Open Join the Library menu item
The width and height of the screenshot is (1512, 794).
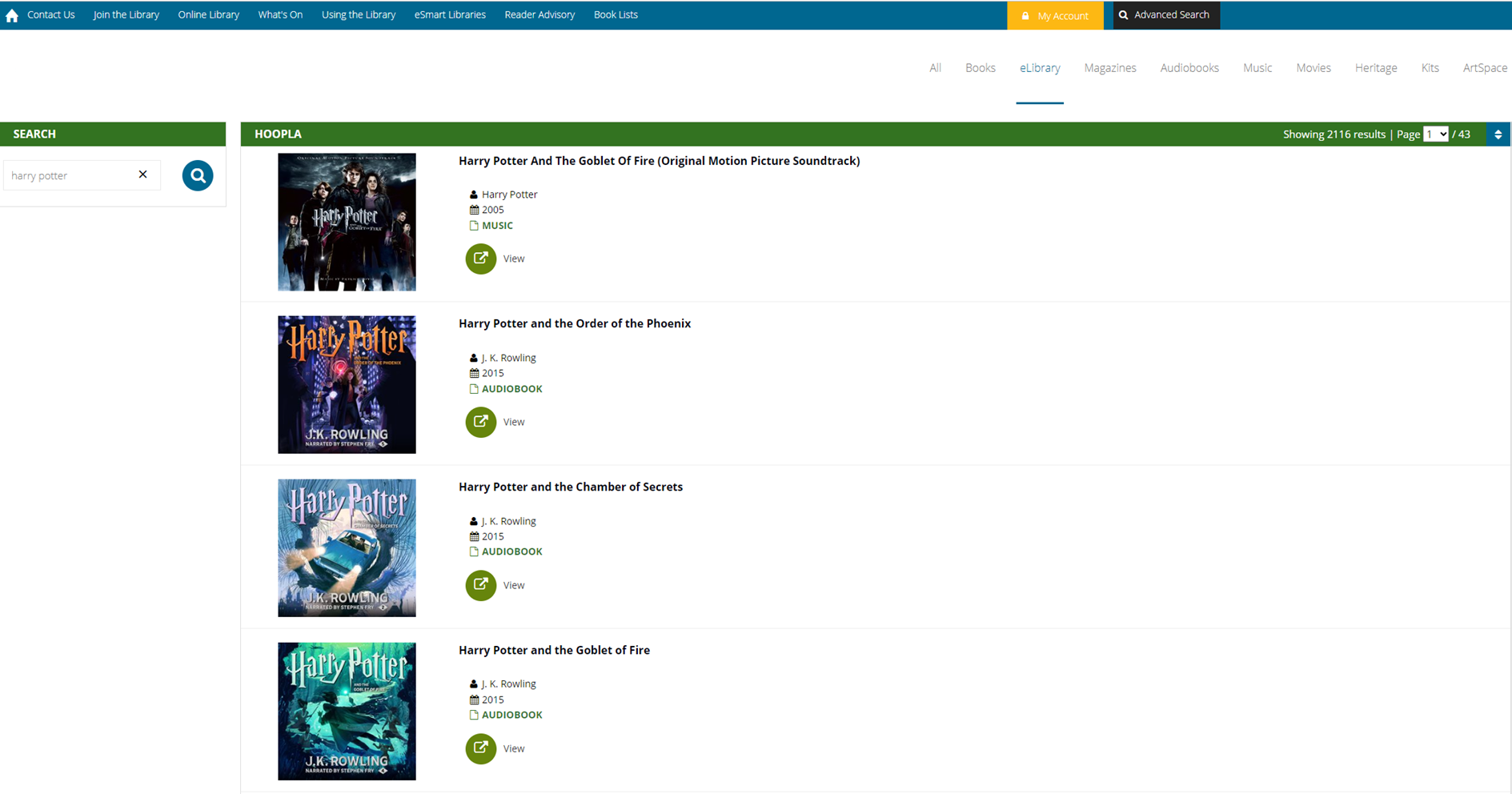point(126,14)
